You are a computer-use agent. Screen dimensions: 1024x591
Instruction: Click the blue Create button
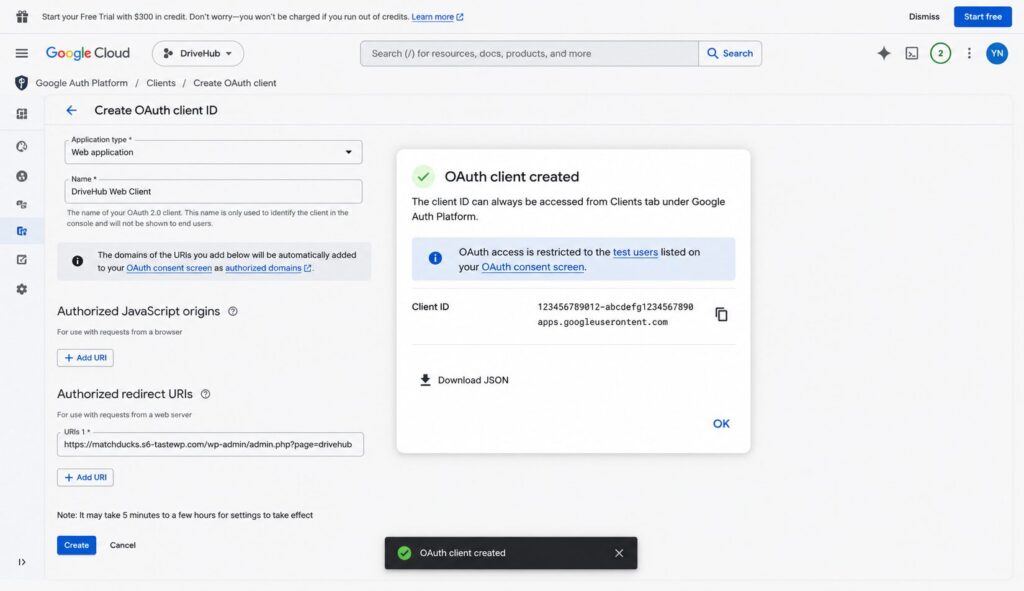(x=76, y=545)
